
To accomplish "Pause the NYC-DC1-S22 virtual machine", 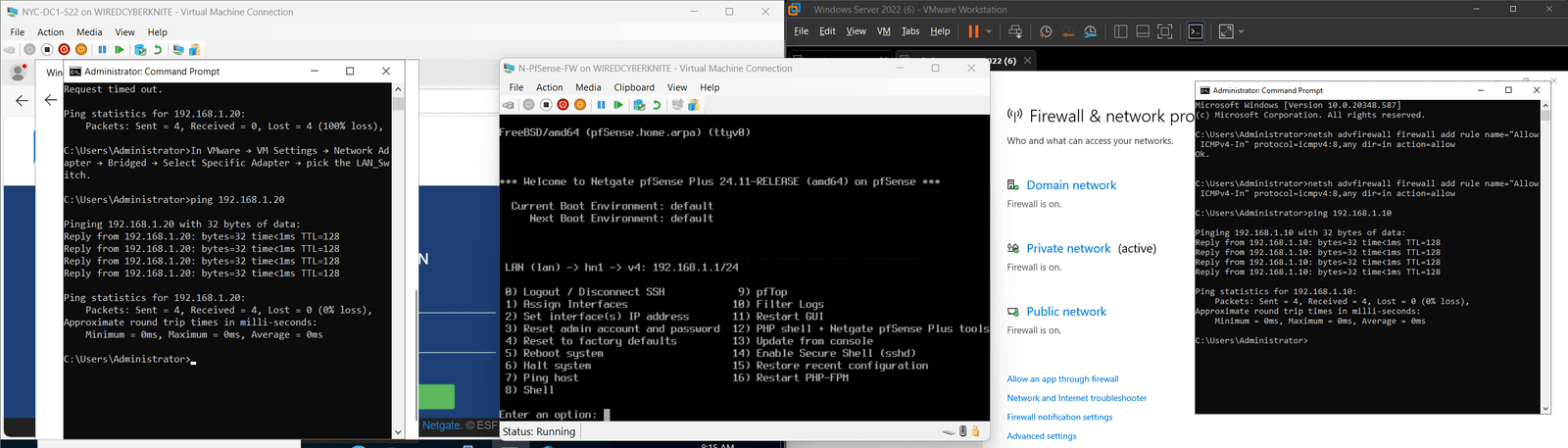I will (102, 49).
